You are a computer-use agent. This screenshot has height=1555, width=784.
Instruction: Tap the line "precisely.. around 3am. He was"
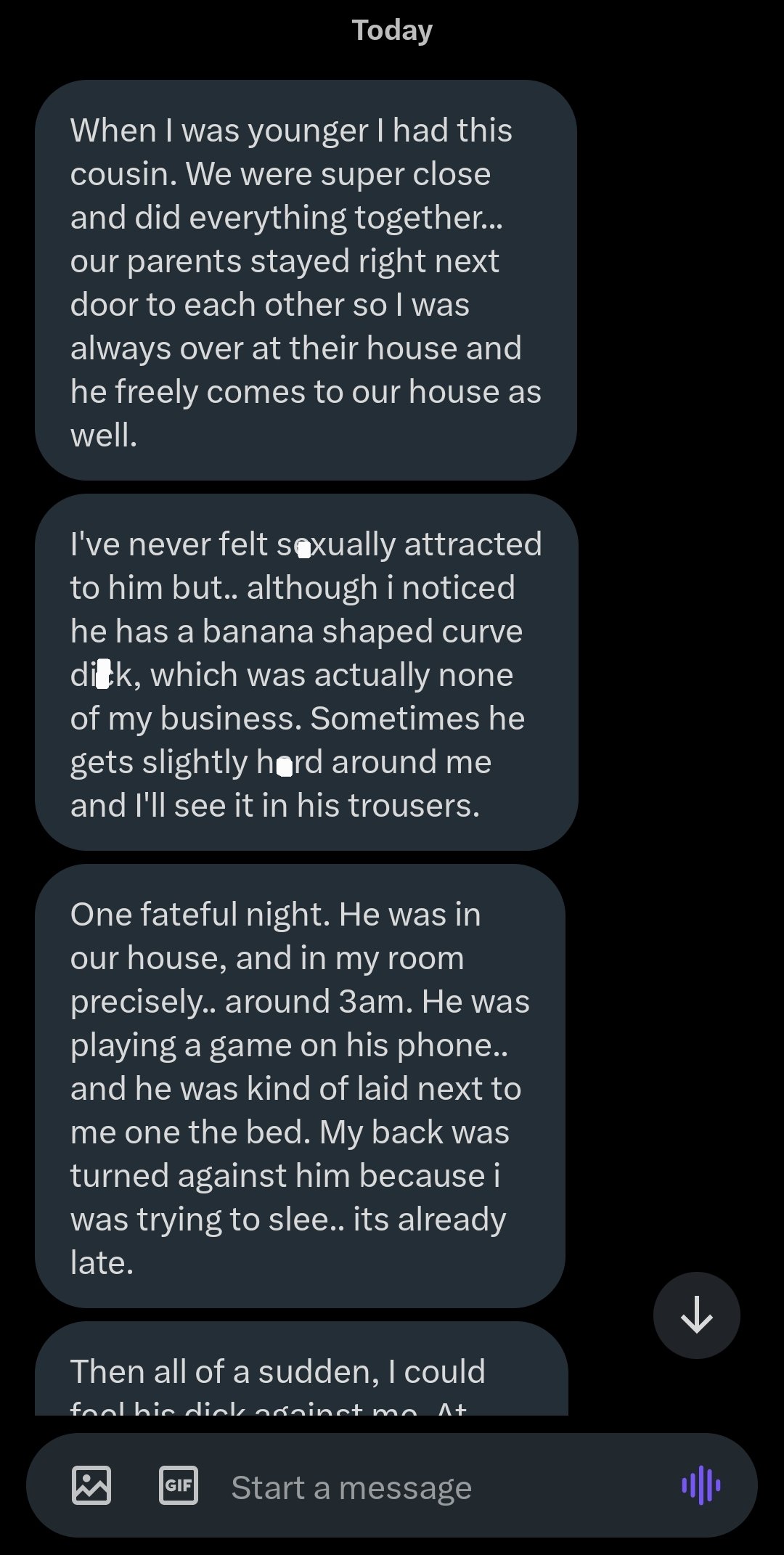pos(300,1002)
